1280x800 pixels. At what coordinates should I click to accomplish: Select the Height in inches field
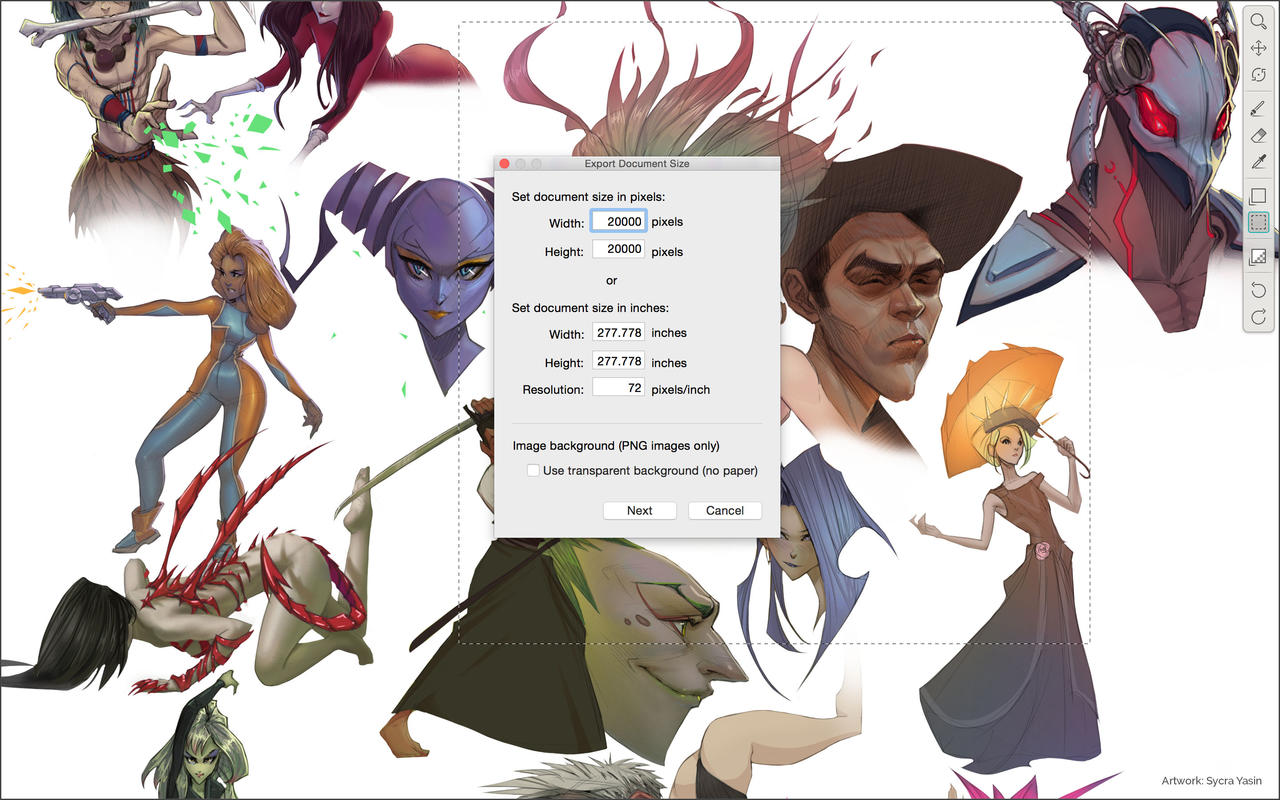click(618, 361)
